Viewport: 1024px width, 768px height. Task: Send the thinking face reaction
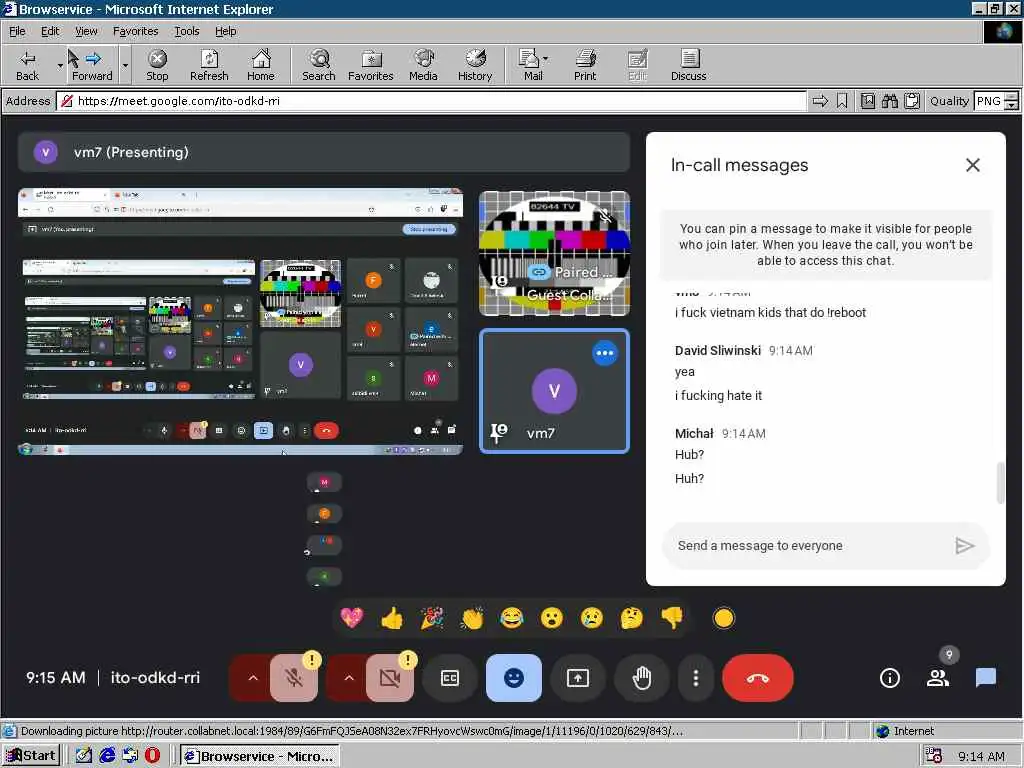[x=632, y=617]
